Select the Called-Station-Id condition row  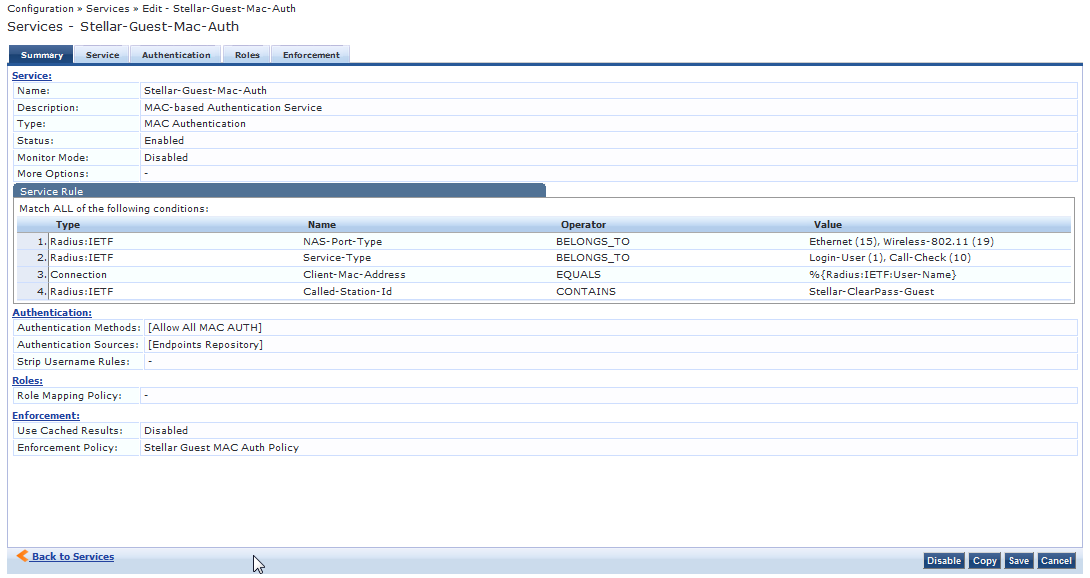click(x=347, y=292)
